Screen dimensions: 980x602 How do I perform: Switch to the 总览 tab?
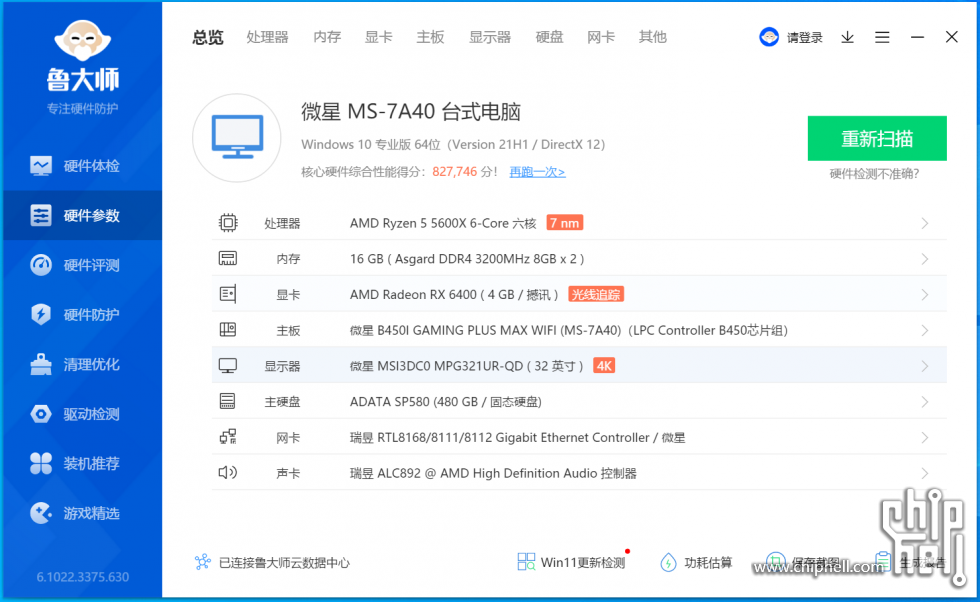208,38
